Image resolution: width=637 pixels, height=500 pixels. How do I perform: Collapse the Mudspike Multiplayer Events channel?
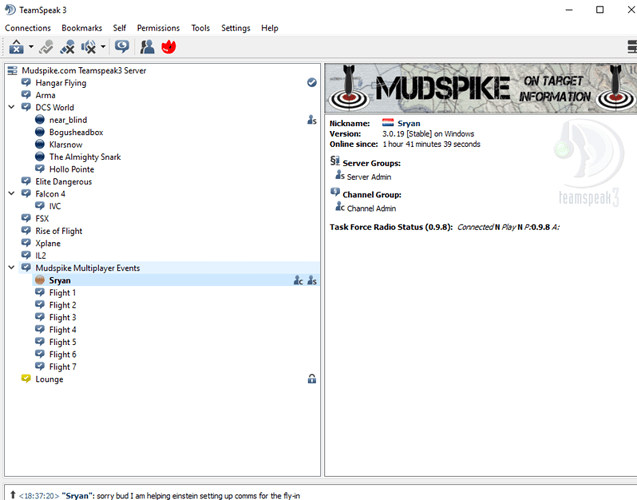tap(12, 268)
